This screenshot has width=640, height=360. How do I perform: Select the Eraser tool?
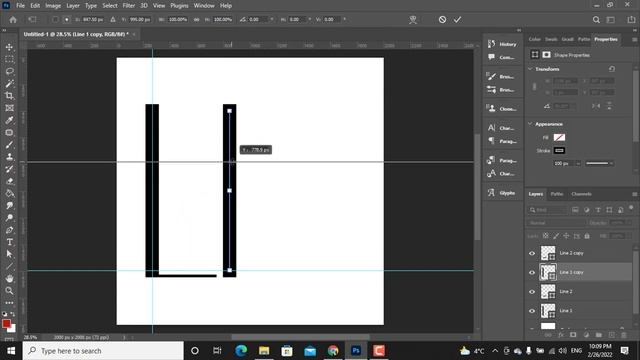(x=9, y=181)
